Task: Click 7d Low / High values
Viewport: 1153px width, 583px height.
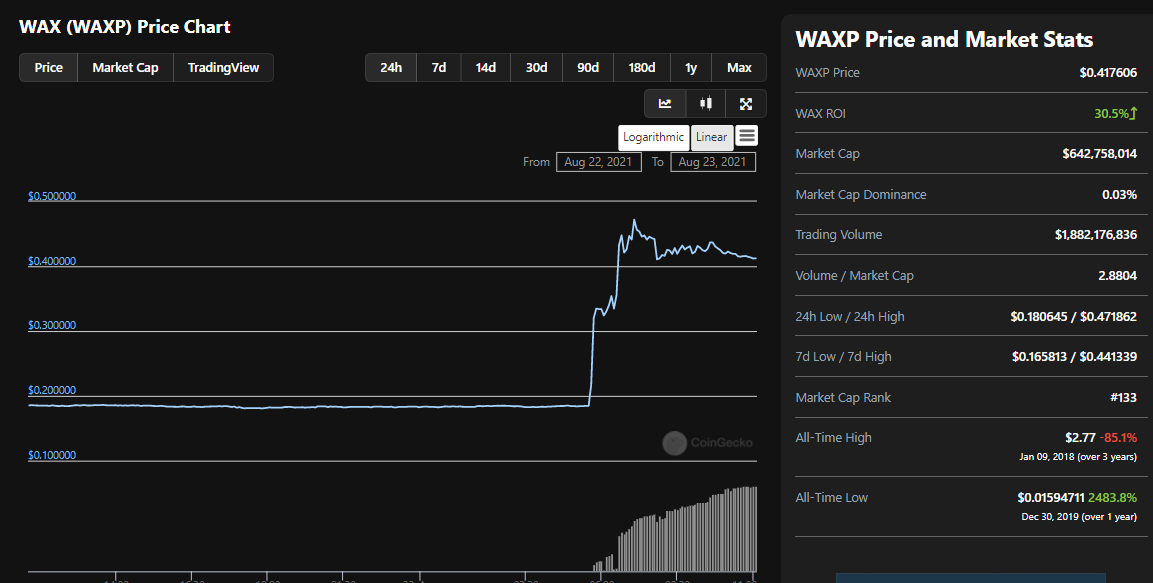Action: 1074,357
